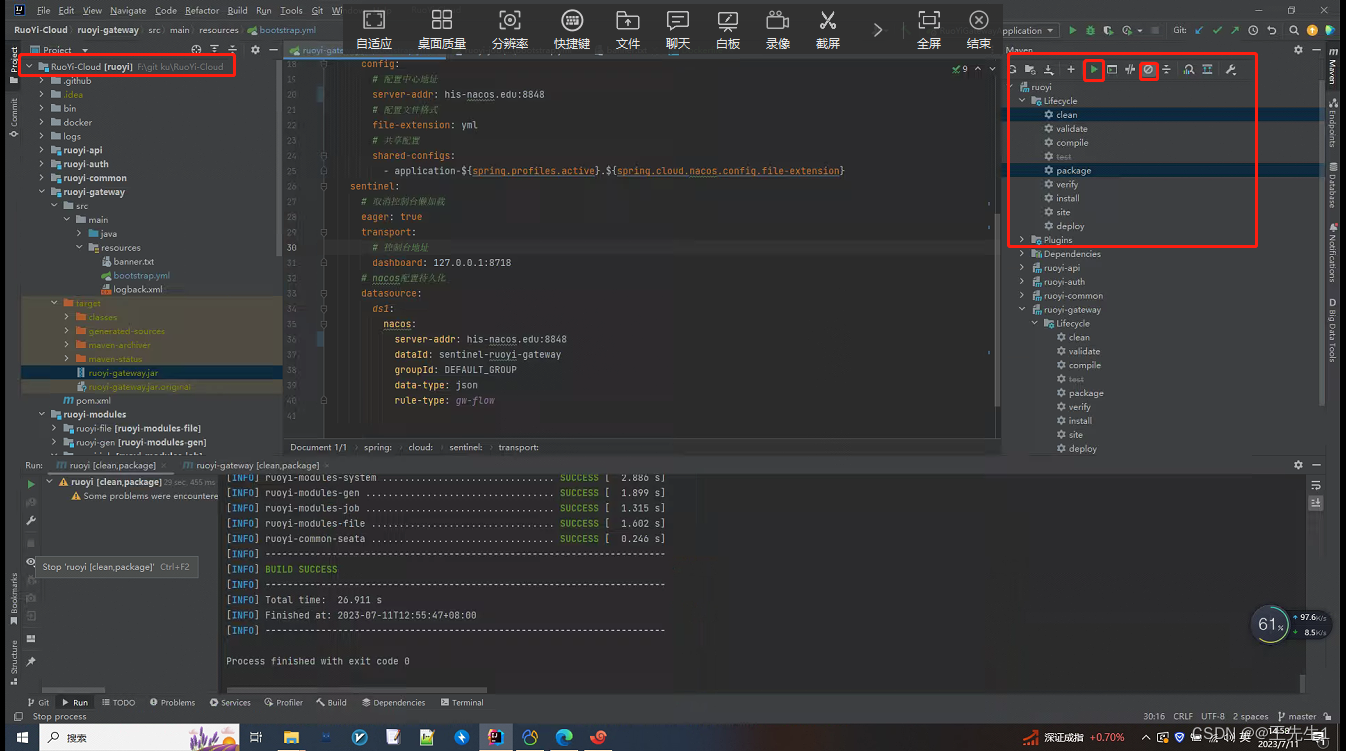Open Problems tool window tab
Viewport: 1346px width, 751px height.
click(171, 702)
